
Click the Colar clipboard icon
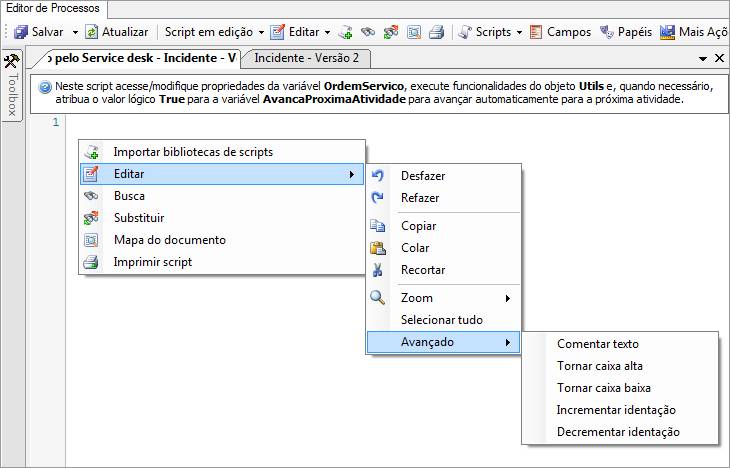click(x=378, y=248)
